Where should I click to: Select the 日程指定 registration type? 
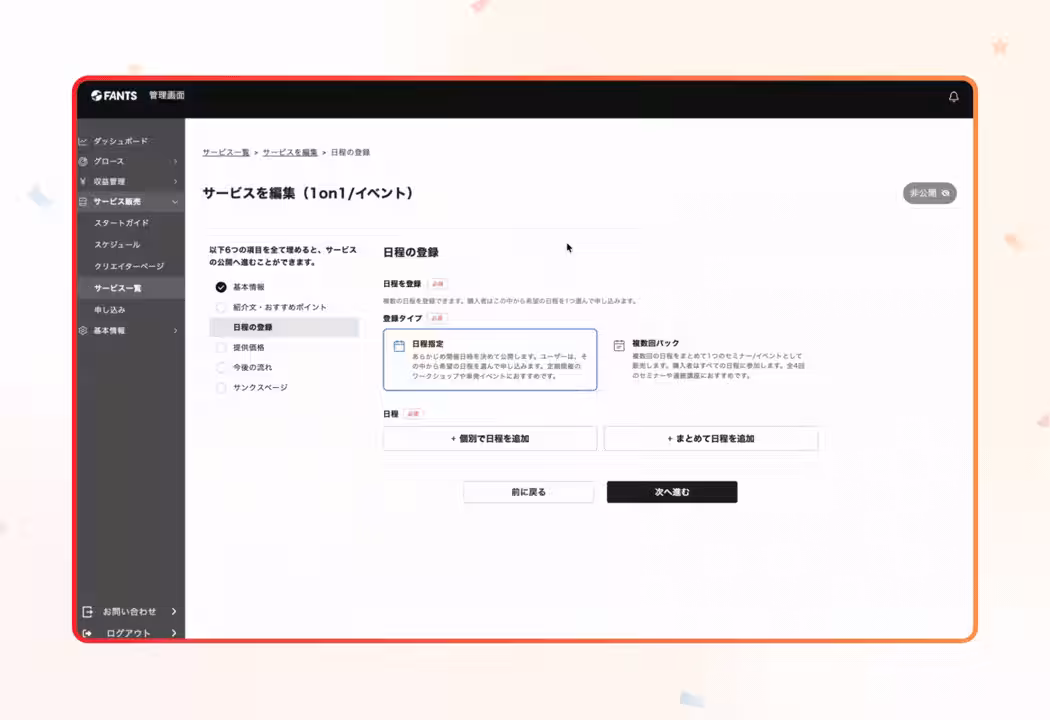click(x=490, y=360)
